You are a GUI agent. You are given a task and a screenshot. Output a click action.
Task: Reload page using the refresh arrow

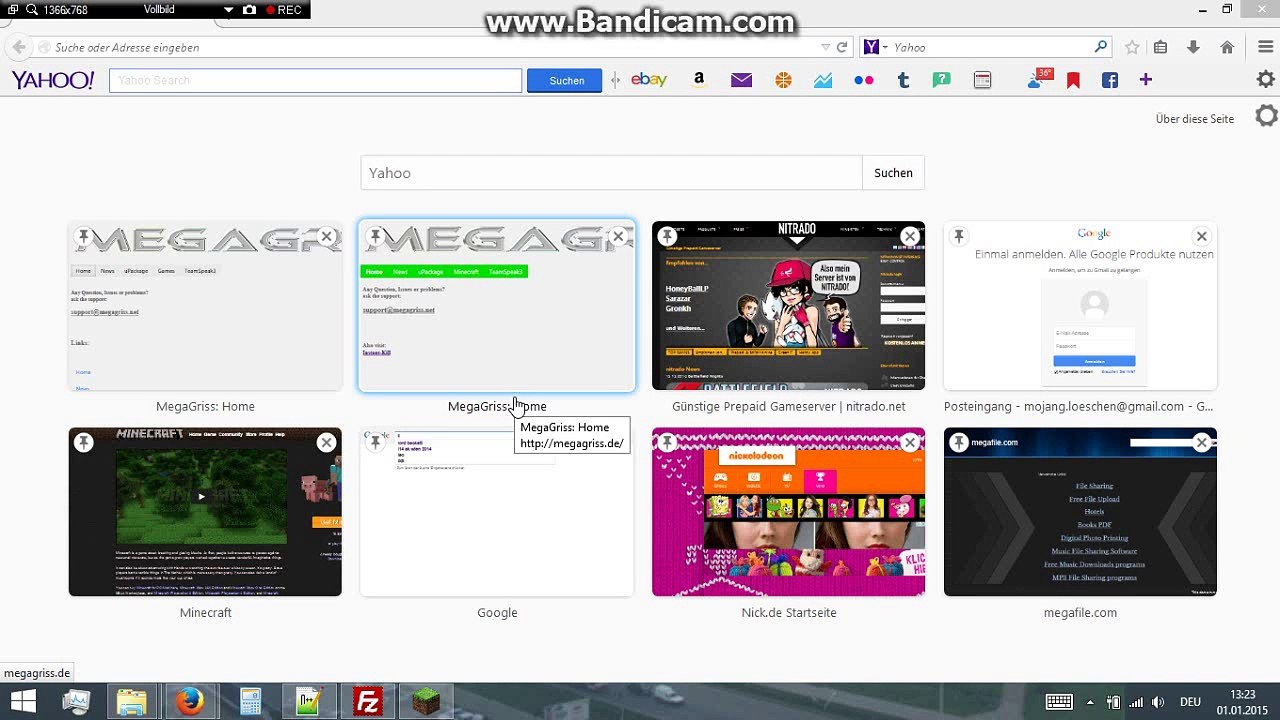842,47
